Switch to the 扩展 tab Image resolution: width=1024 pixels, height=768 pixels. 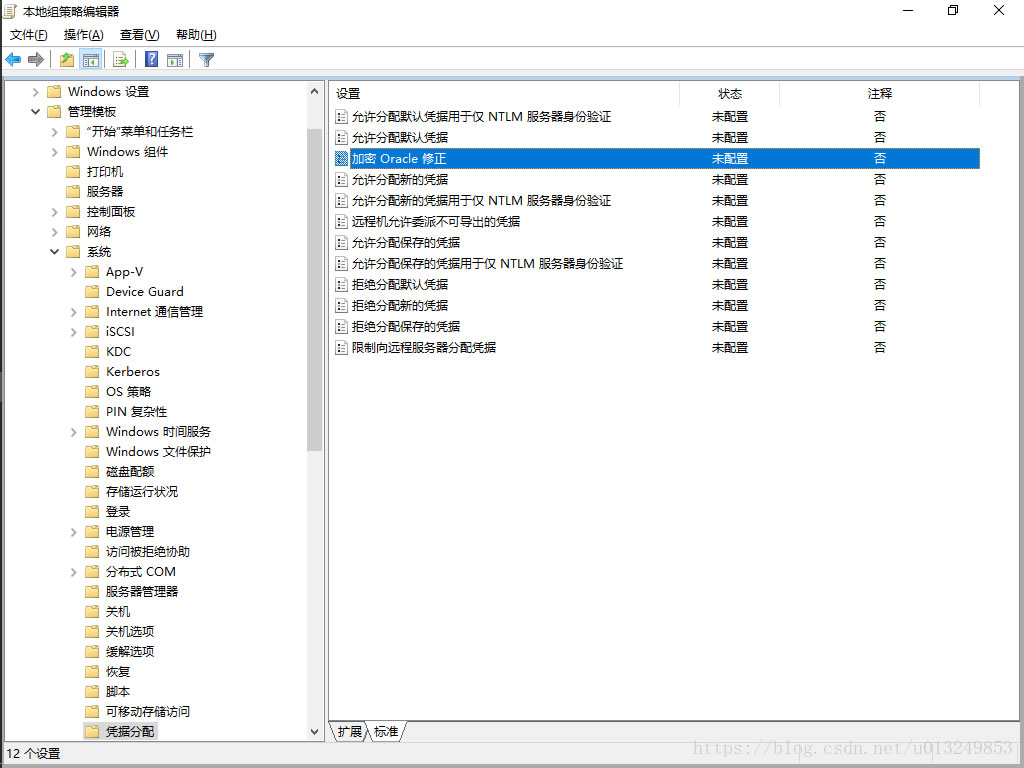(x=349, y=731)
